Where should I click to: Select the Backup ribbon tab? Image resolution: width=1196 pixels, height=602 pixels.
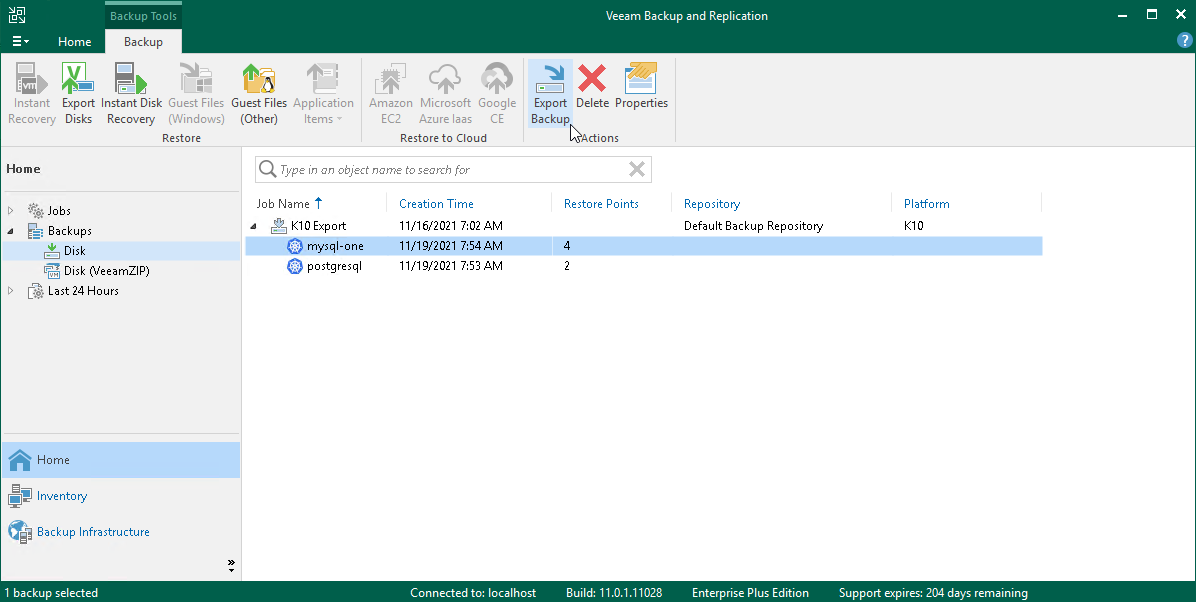coord(143,42)
